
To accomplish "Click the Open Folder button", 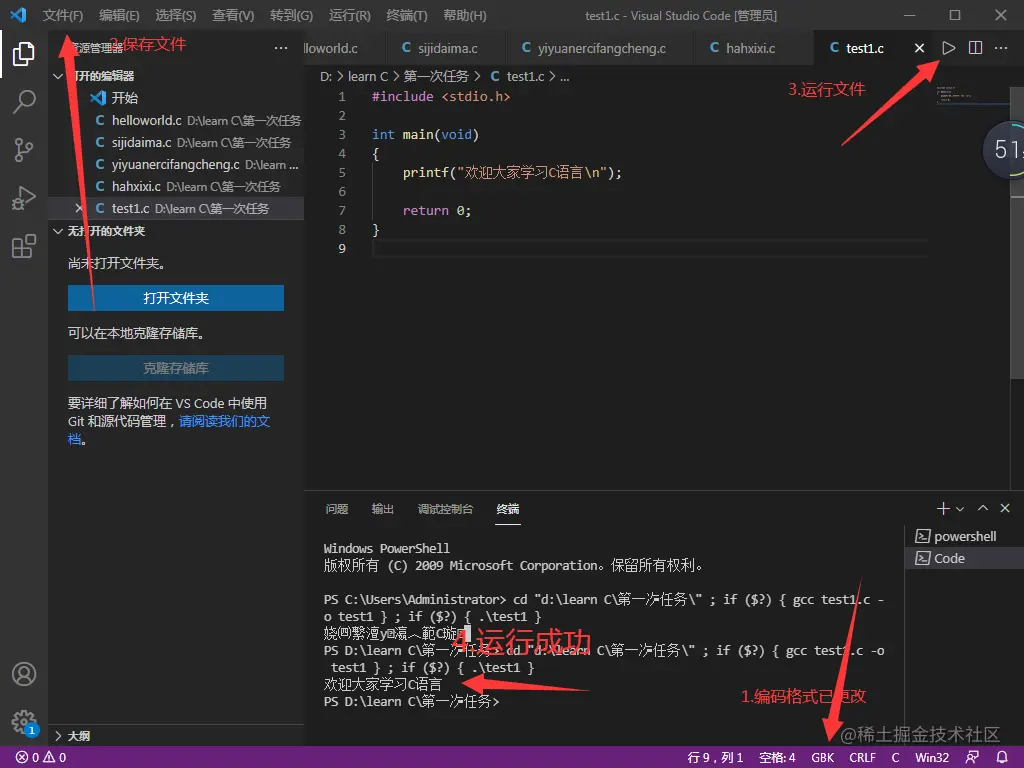I will click(x=176, y=298).
